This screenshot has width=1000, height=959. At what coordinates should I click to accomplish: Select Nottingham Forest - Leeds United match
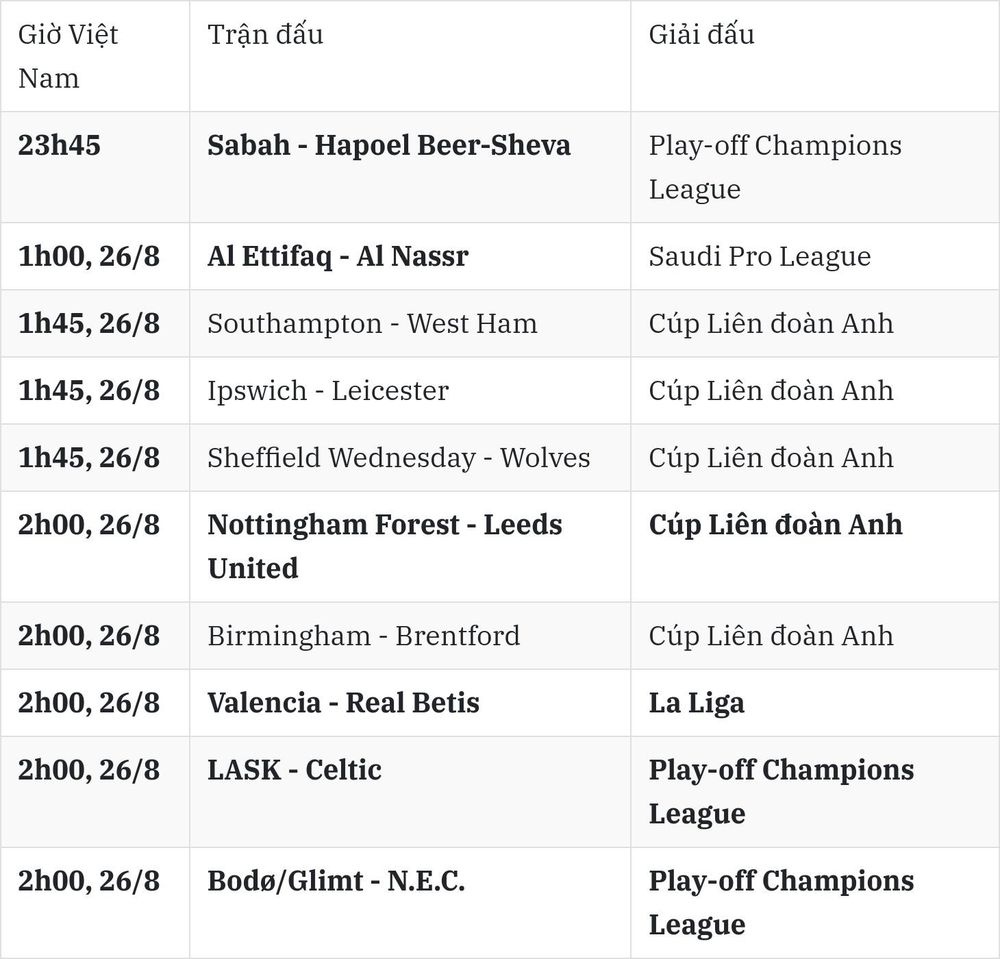tap(385, 546)
